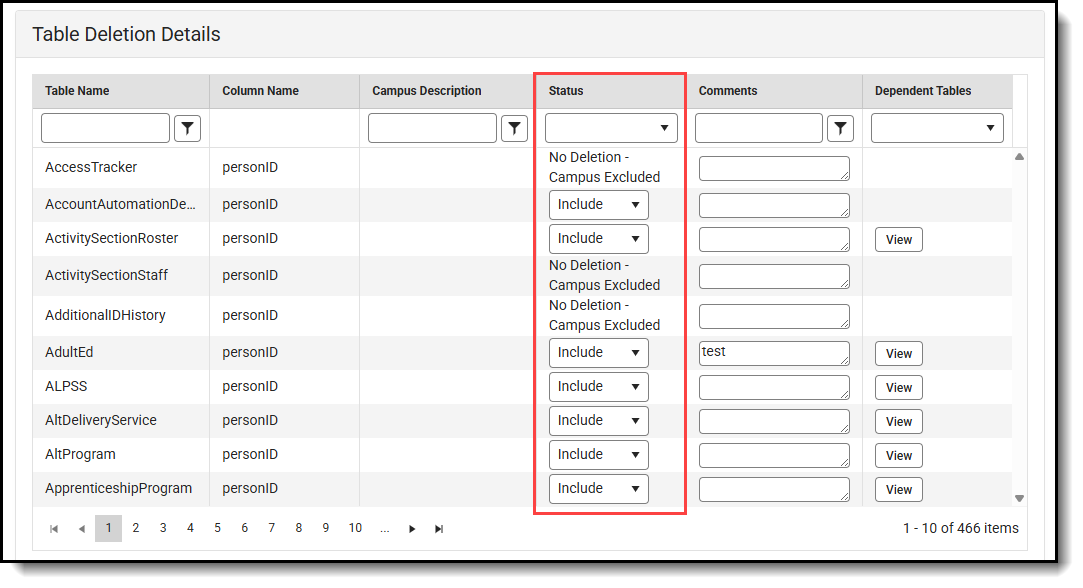Open the Dependent Tables filter dropdown
This screenshot has height=588, width=1083.
tap(936, 128)
